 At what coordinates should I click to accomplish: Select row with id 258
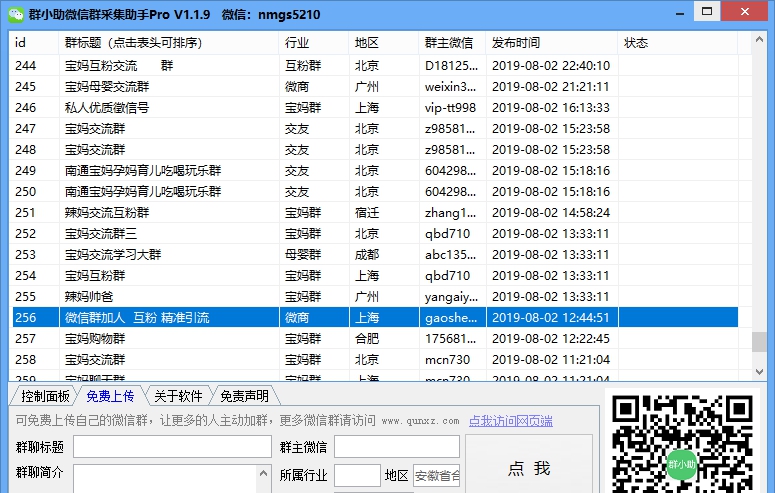click(375, 359)
